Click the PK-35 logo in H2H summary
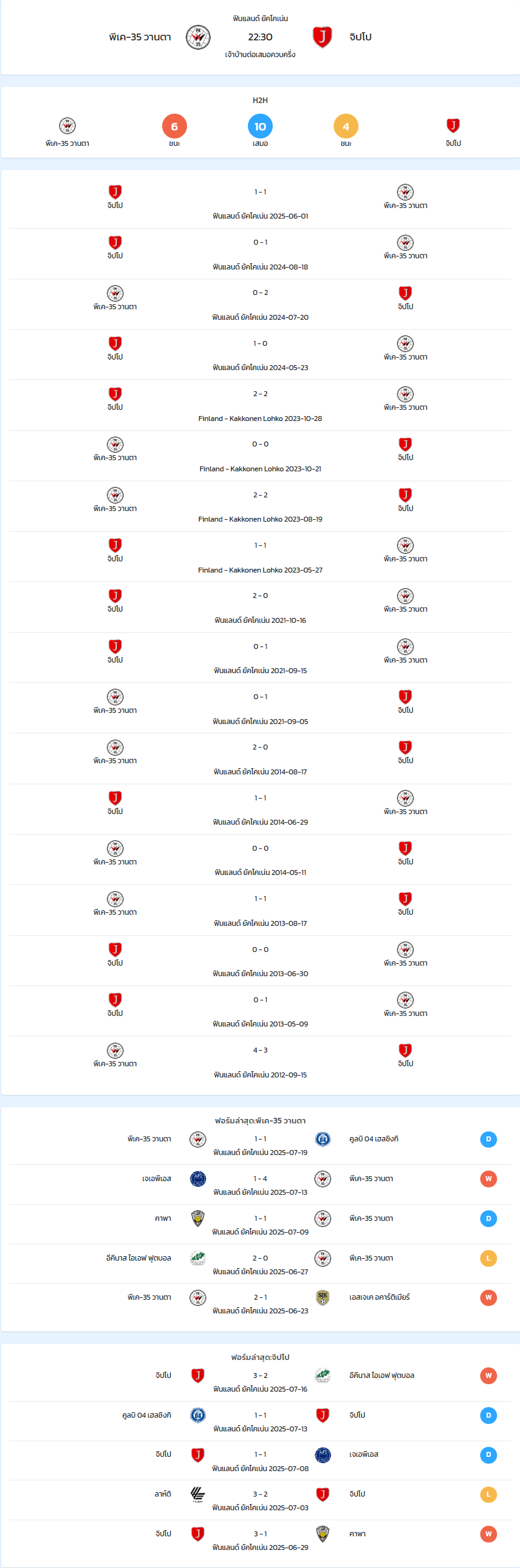This screenshot has width=520, height=1568. 67,126
